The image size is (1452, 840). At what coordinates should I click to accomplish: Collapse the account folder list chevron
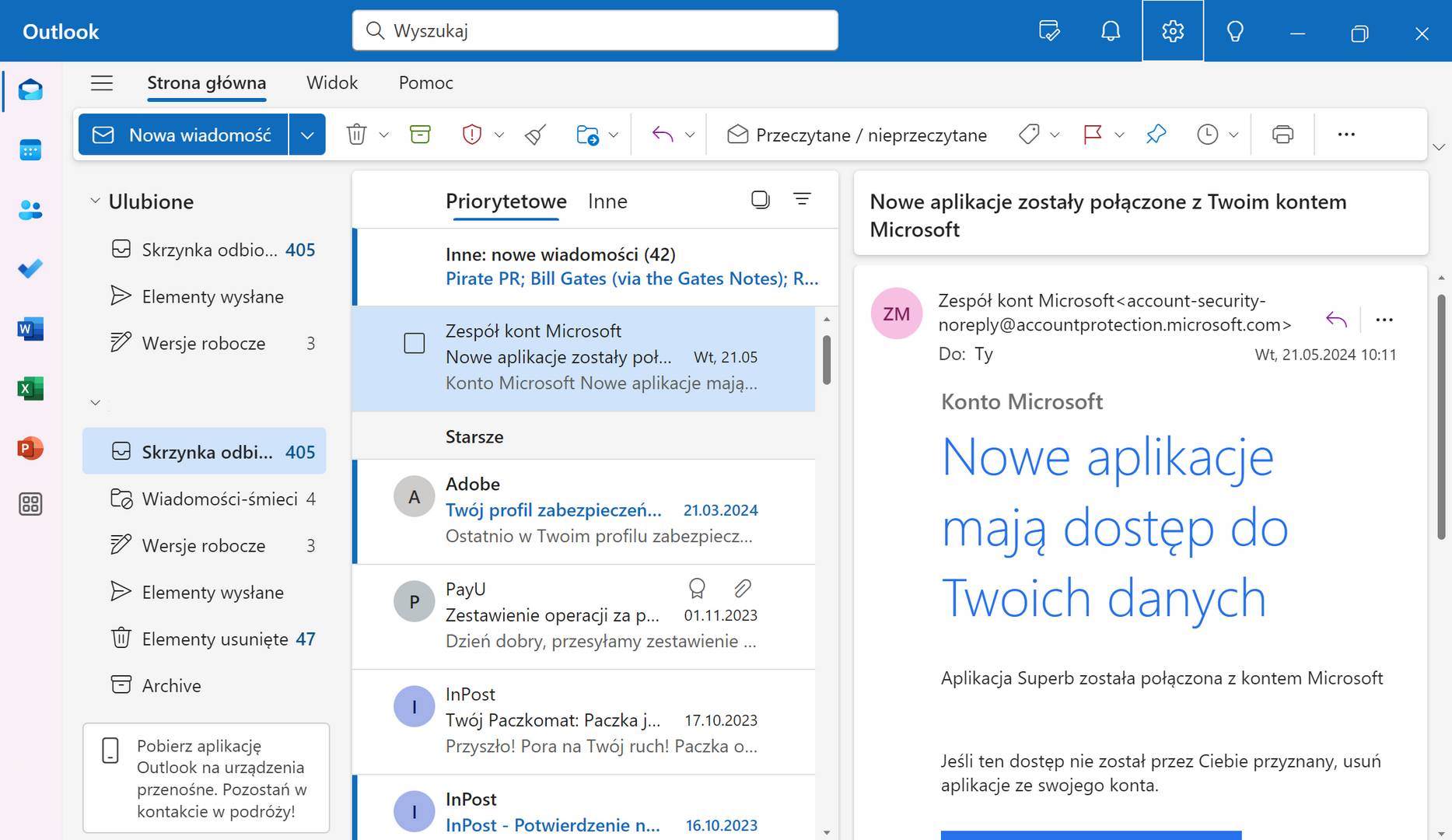pyautogui.click(x=95, y=403)
